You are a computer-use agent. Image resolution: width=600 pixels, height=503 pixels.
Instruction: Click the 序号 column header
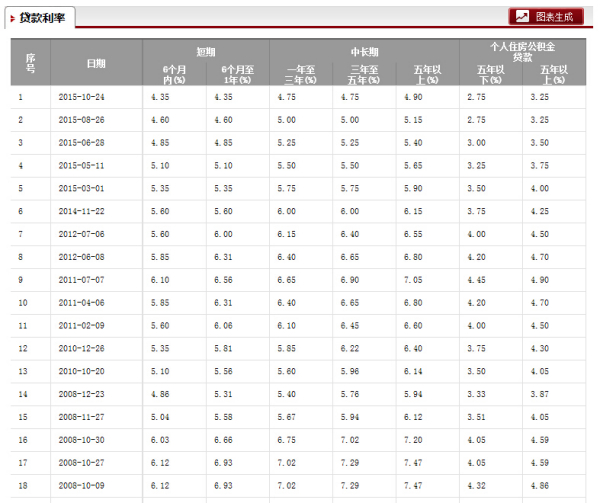pyautogui.click(x=30, y=63)
